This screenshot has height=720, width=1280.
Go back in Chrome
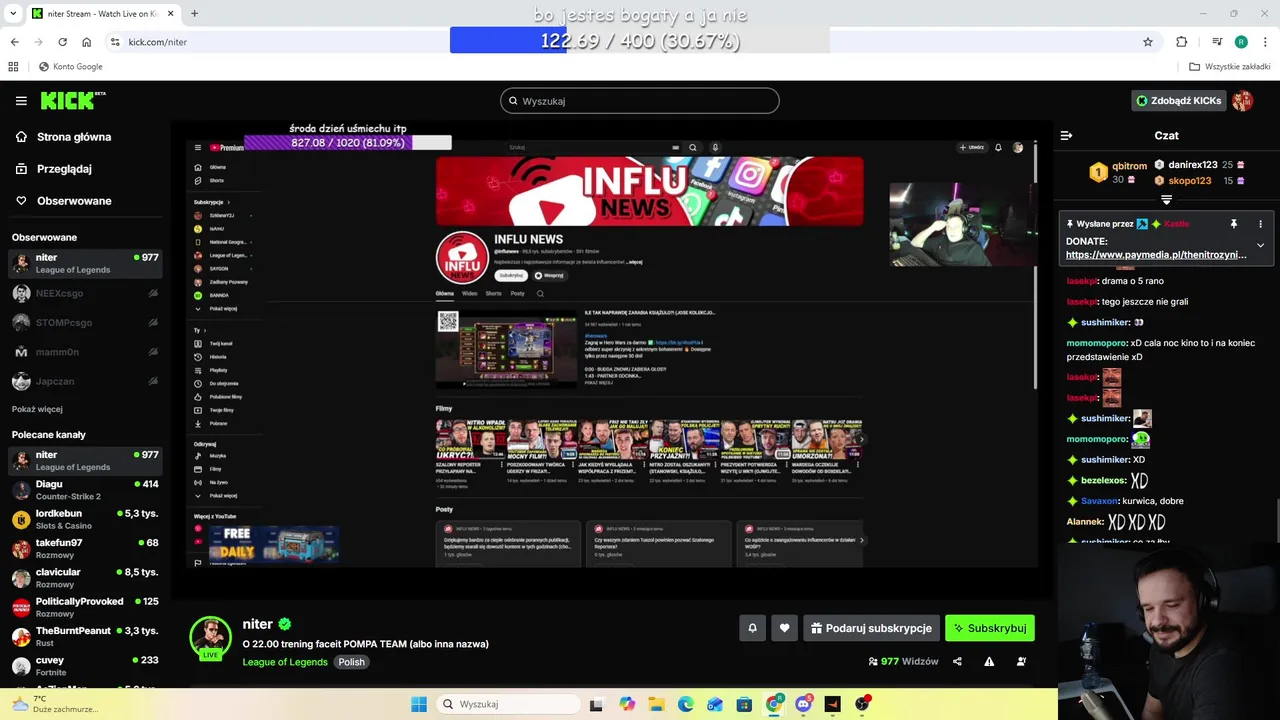[x=14, y=42]
